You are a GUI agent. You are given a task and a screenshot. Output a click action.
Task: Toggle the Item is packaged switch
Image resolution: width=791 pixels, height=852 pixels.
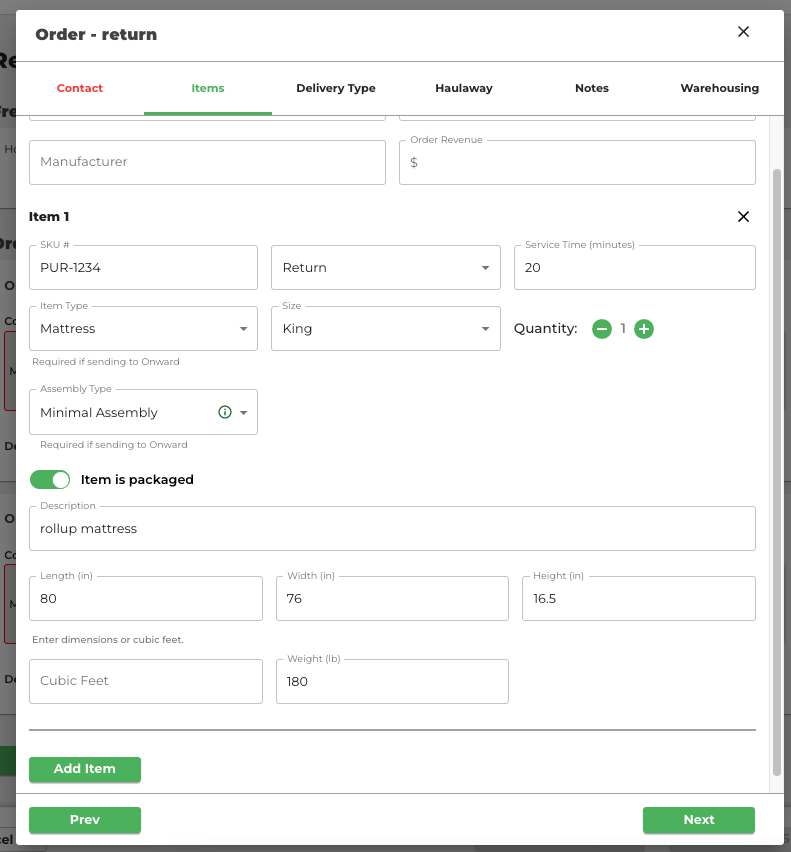[50, 480]
